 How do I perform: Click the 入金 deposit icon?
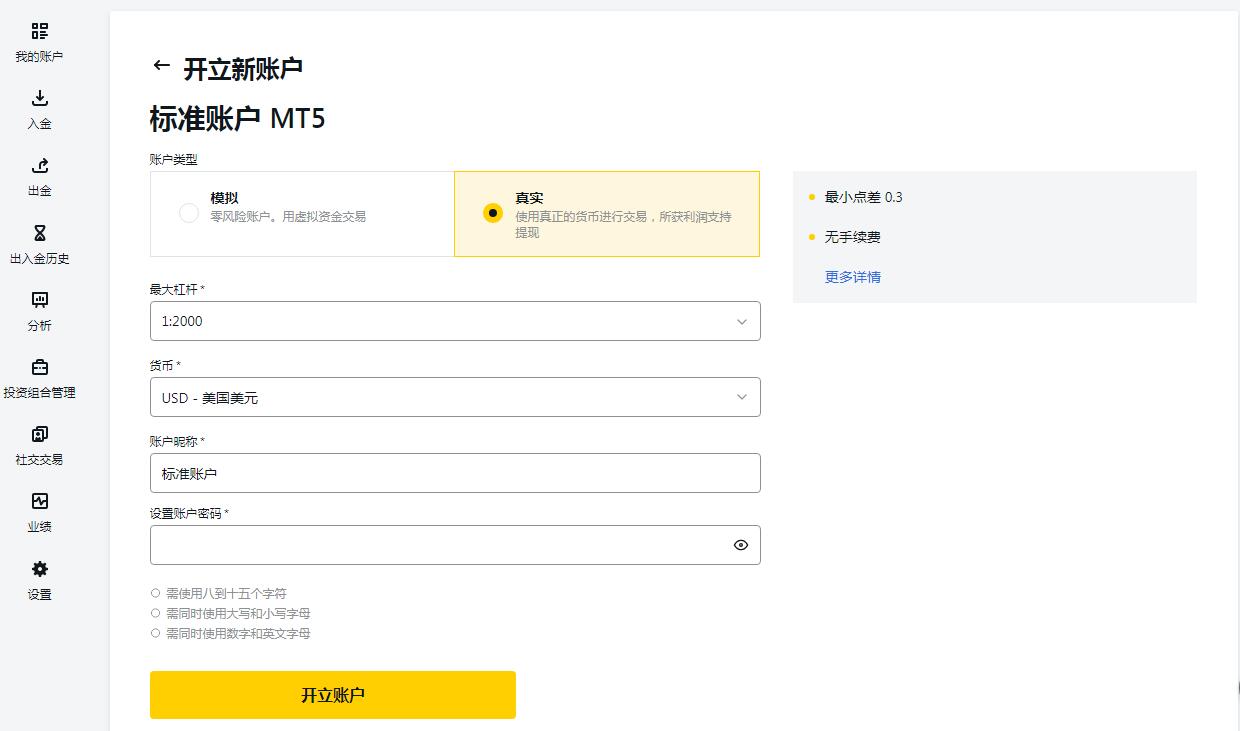point(39,98)
